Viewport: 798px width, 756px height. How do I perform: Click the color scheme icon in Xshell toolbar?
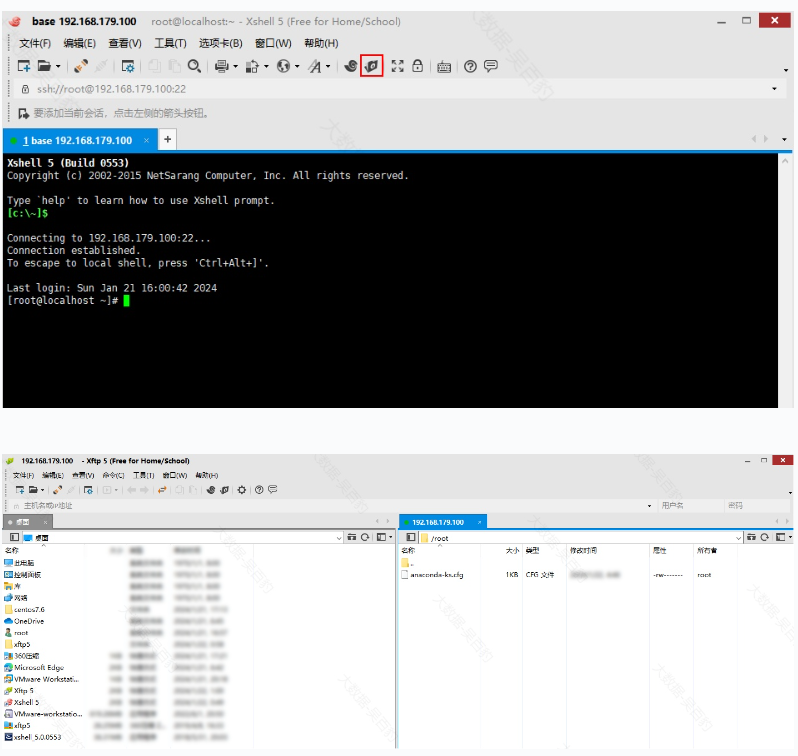252,66
